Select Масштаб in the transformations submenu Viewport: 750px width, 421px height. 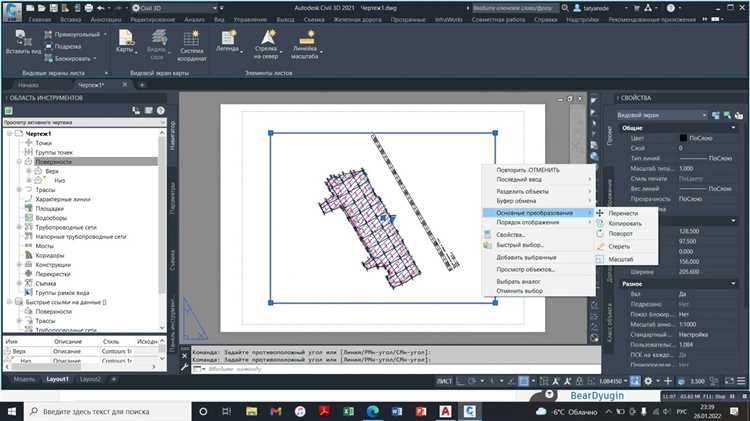point(620,260)
